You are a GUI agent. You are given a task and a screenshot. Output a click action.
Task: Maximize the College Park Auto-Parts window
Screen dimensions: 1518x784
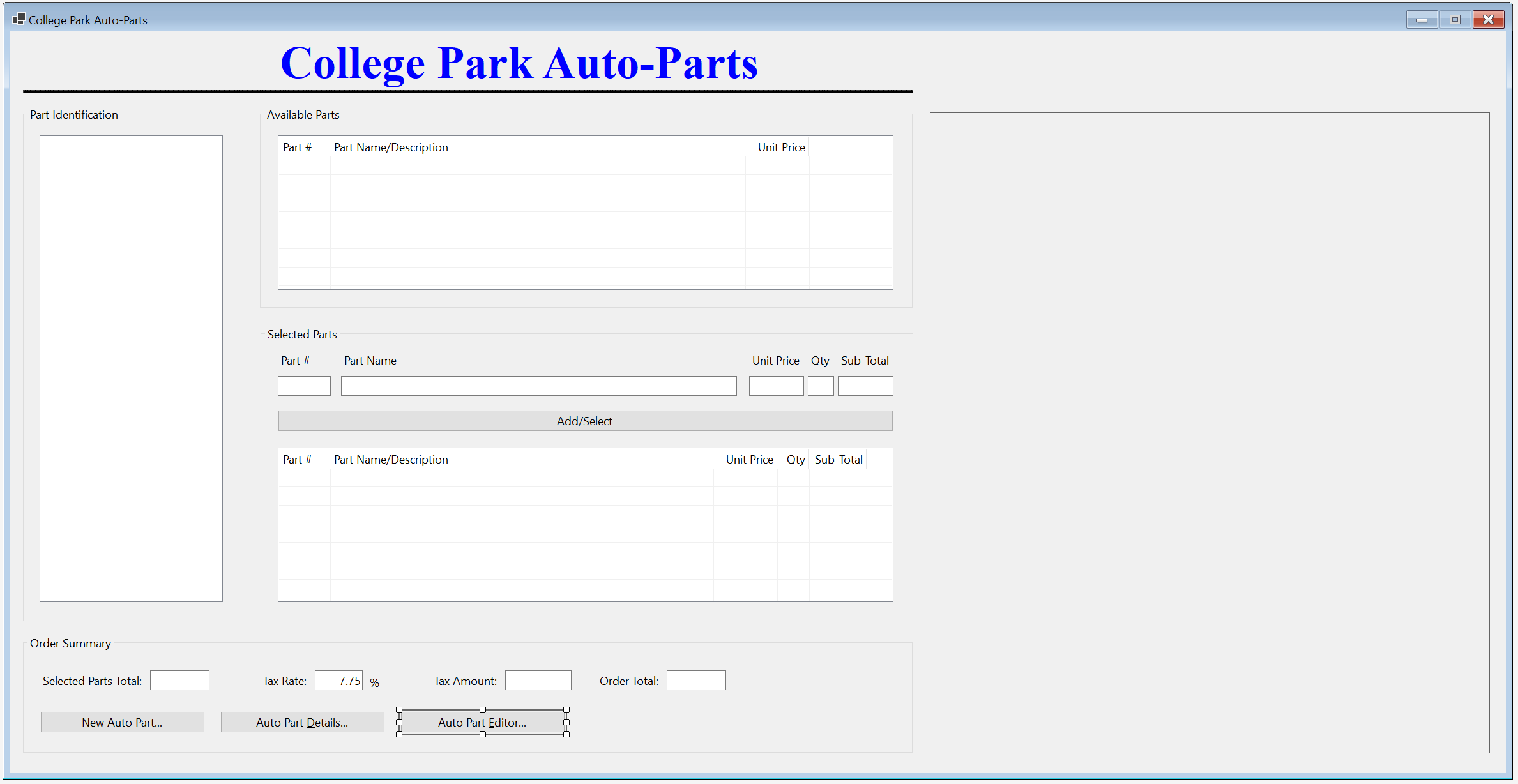point(1455,20)
